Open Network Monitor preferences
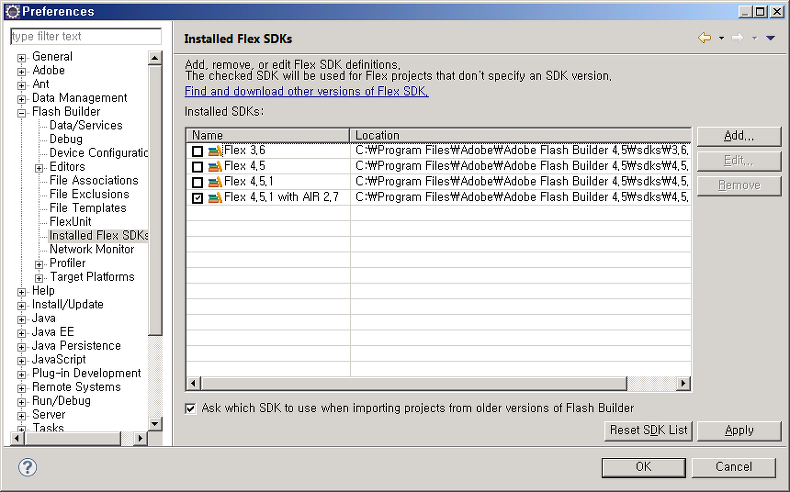This screenshot has height=492, width=790. [92, 249]
